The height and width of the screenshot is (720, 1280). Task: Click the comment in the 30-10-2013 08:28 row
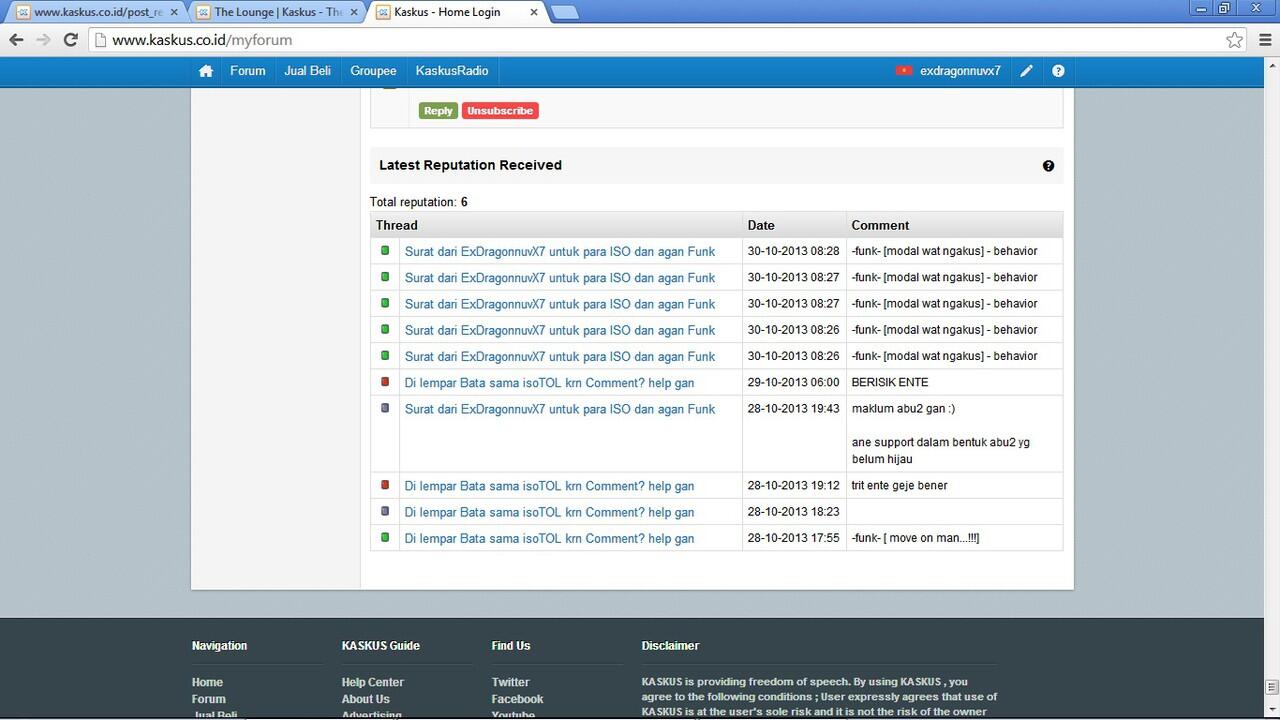(945, 251)
